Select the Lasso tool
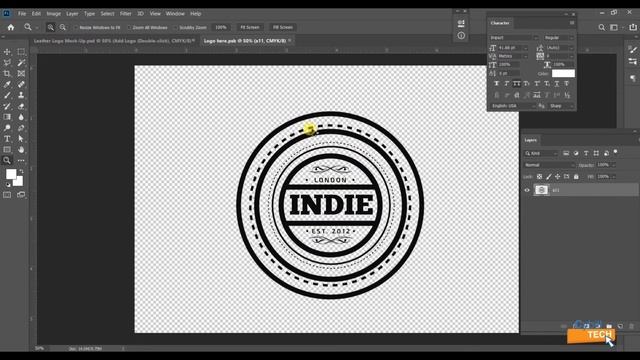 pyautogui.click(x=7, y=62)
